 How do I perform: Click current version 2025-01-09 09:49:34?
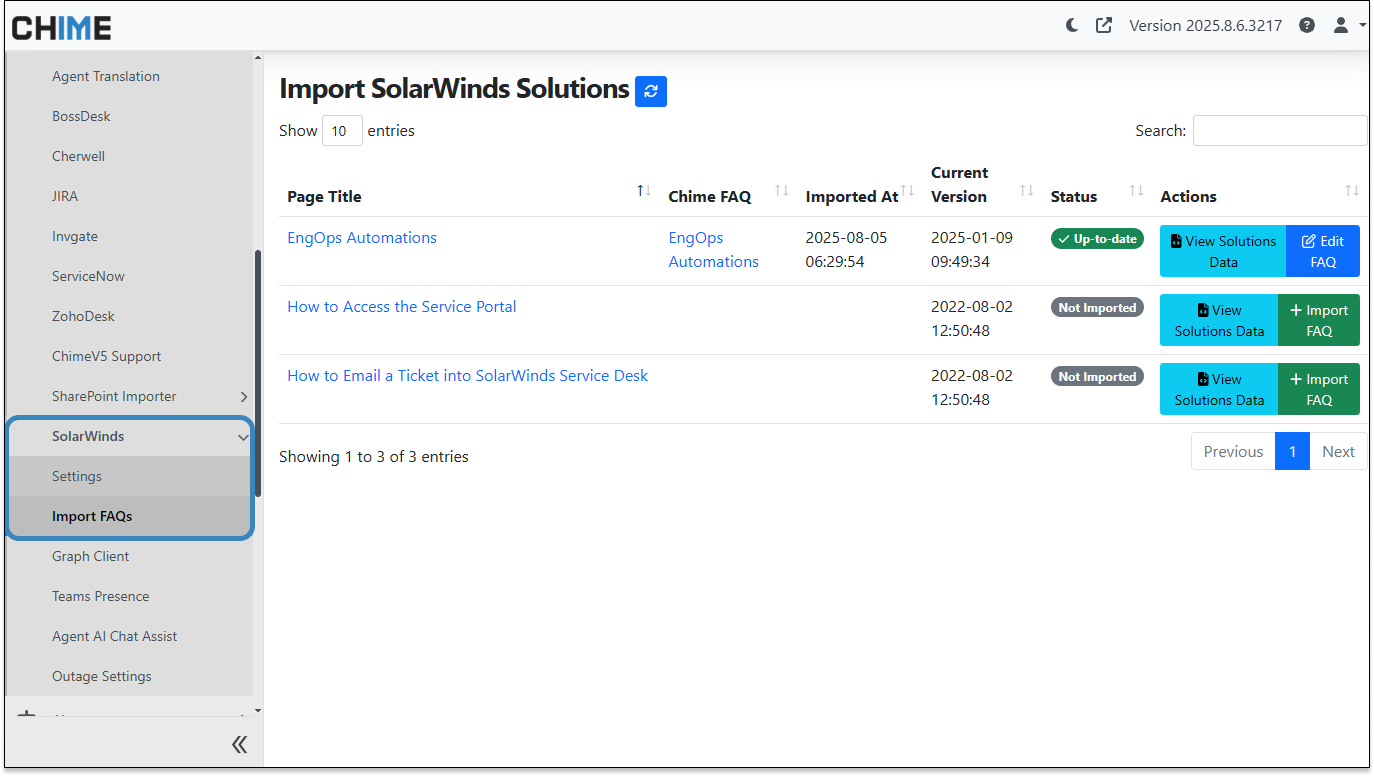coord(972,250)
